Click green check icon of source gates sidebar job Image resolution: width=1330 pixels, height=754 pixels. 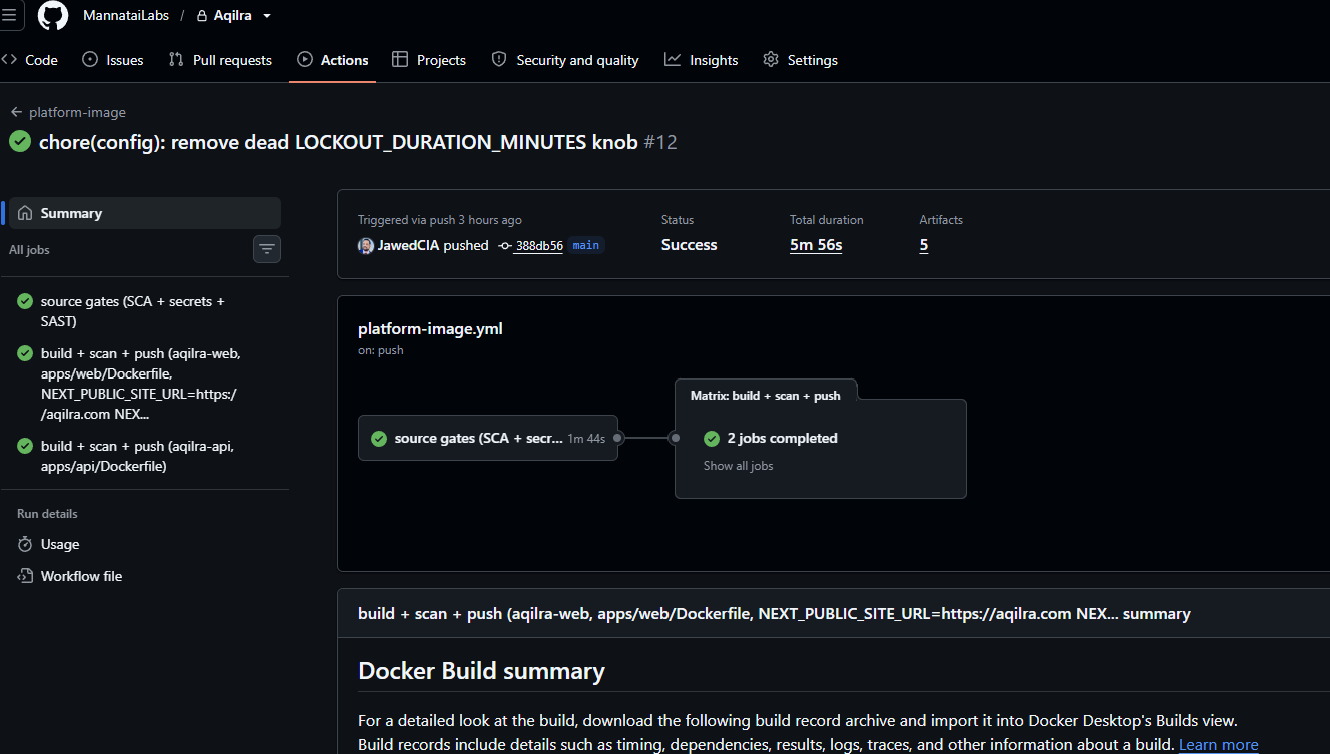25,301
